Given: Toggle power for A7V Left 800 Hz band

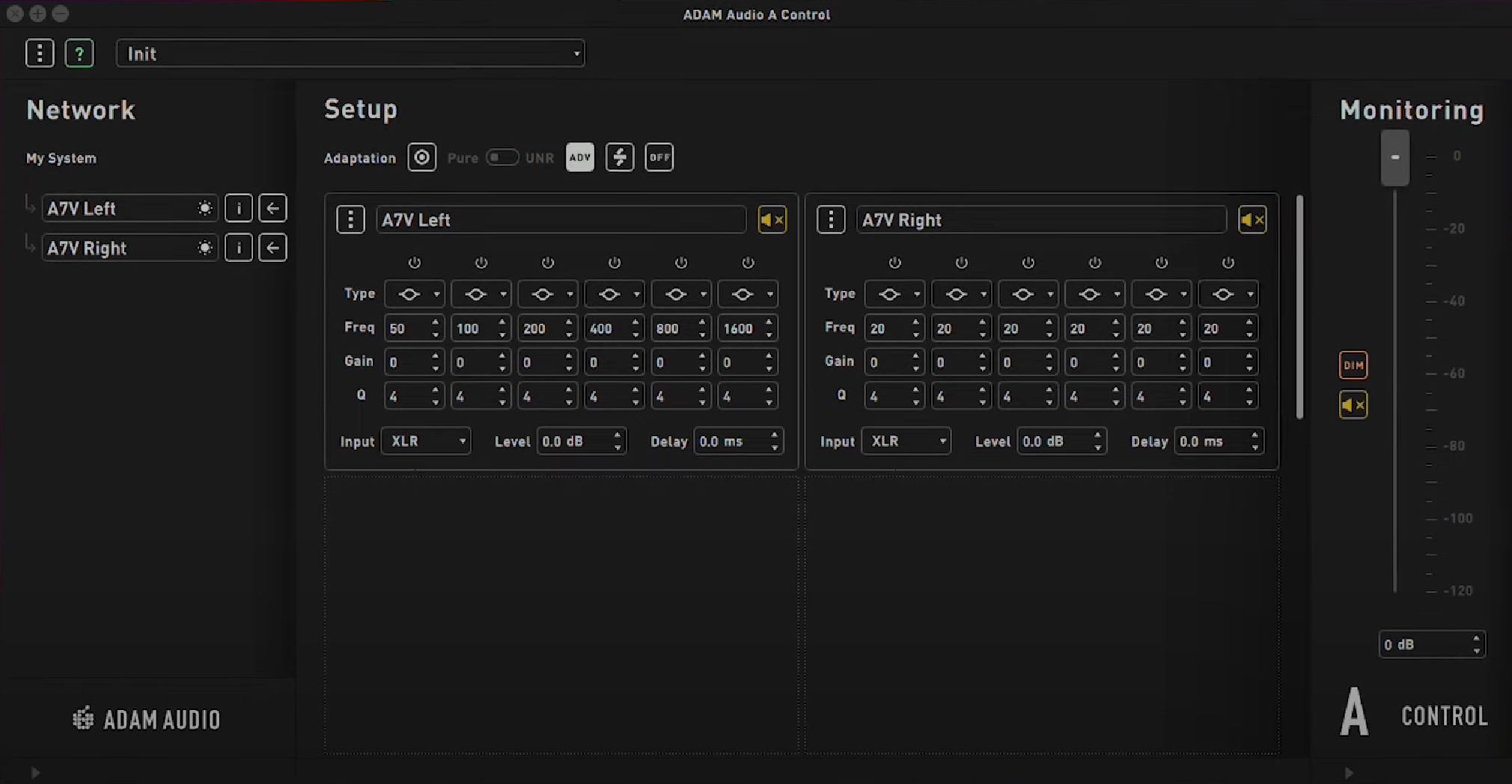Looking at the screenshot, I should click(681, 263).
